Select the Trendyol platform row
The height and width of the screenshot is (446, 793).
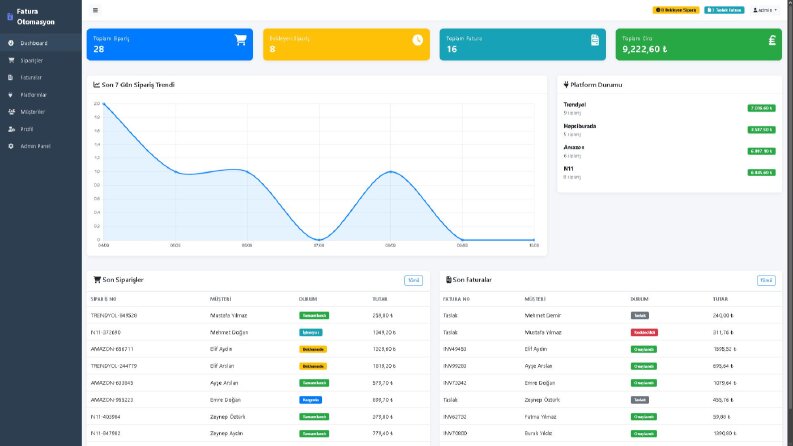669,108
